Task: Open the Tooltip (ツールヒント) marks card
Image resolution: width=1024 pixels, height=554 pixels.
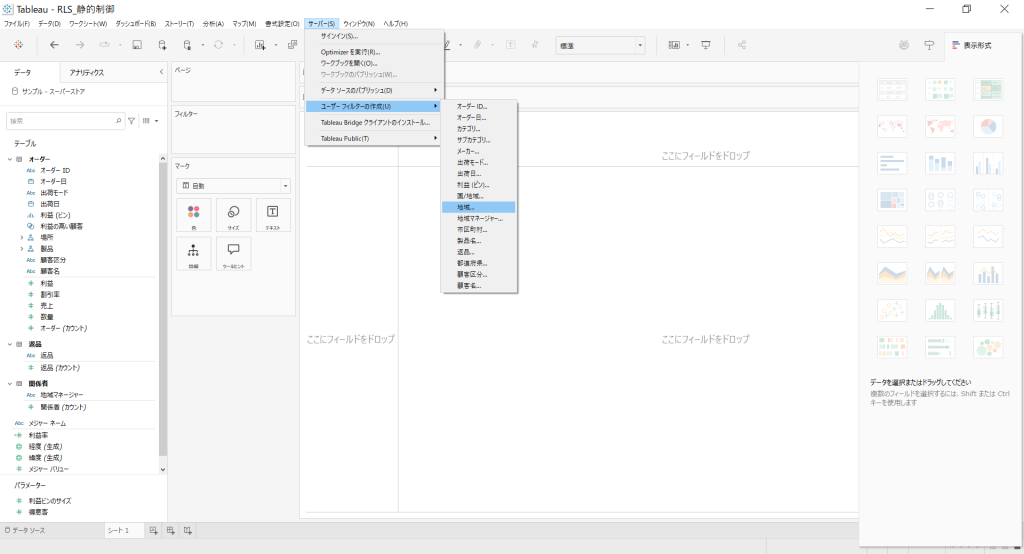Action: 233,254
